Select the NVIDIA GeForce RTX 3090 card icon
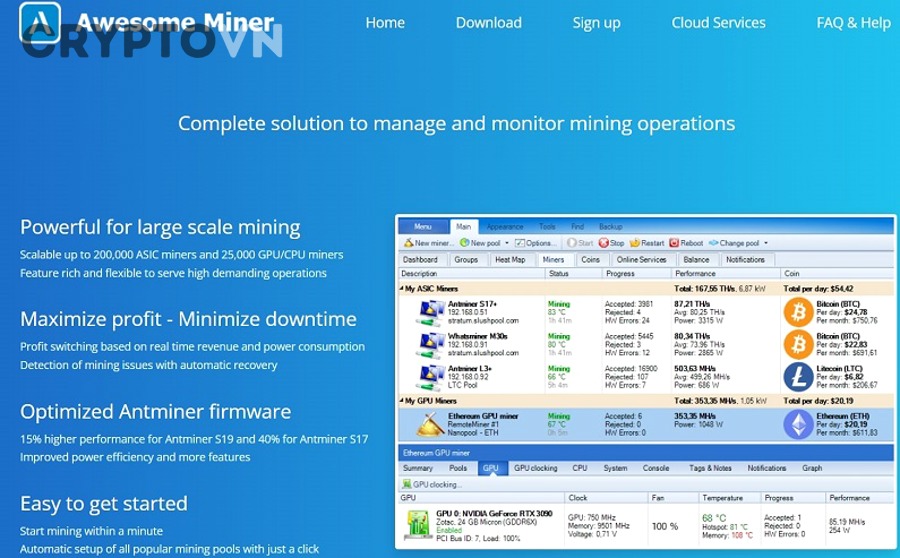The image size is (900, 558). (x=418, y=525)
